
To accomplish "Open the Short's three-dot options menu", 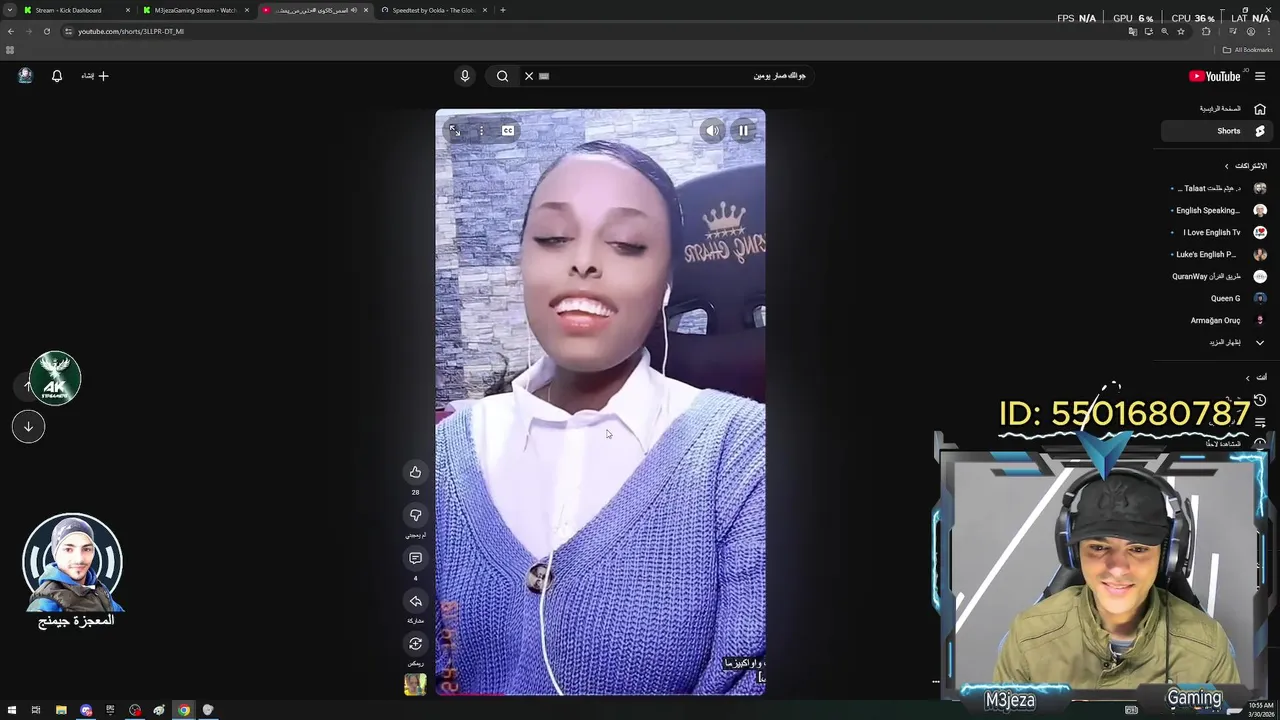I will click(x=481, y=131).
